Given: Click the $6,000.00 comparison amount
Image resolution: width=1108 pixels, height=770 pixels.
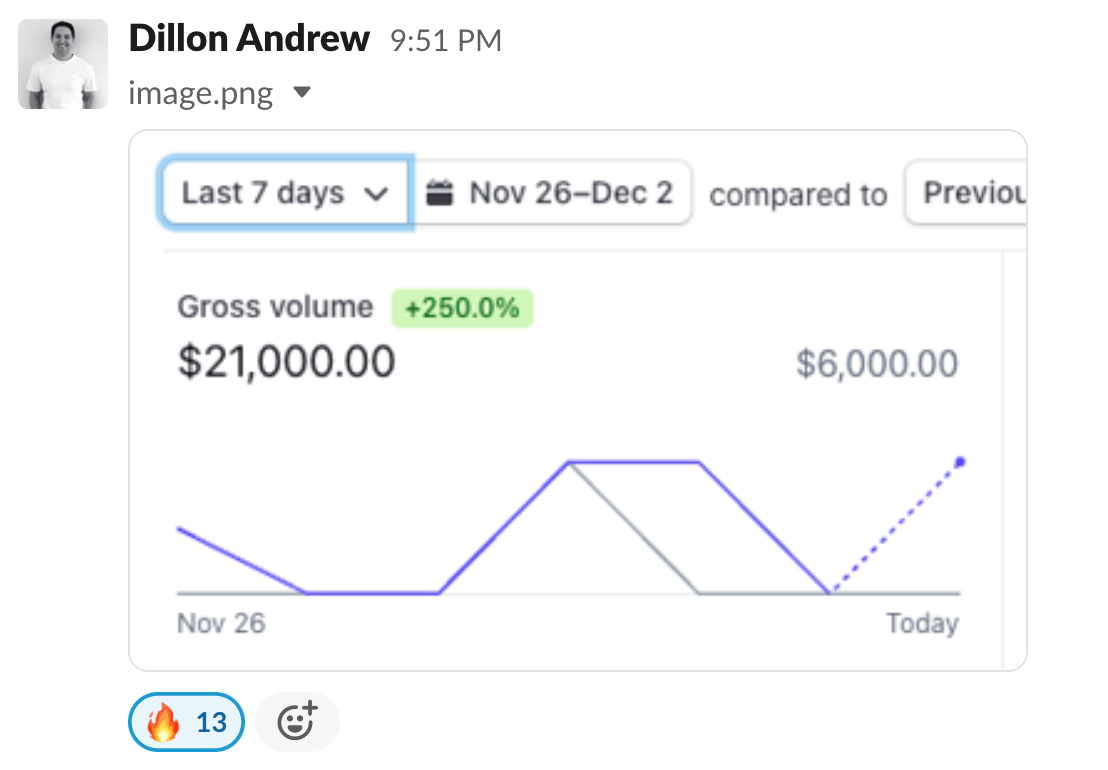Looking at the screenshot, I should click(877, 364).
